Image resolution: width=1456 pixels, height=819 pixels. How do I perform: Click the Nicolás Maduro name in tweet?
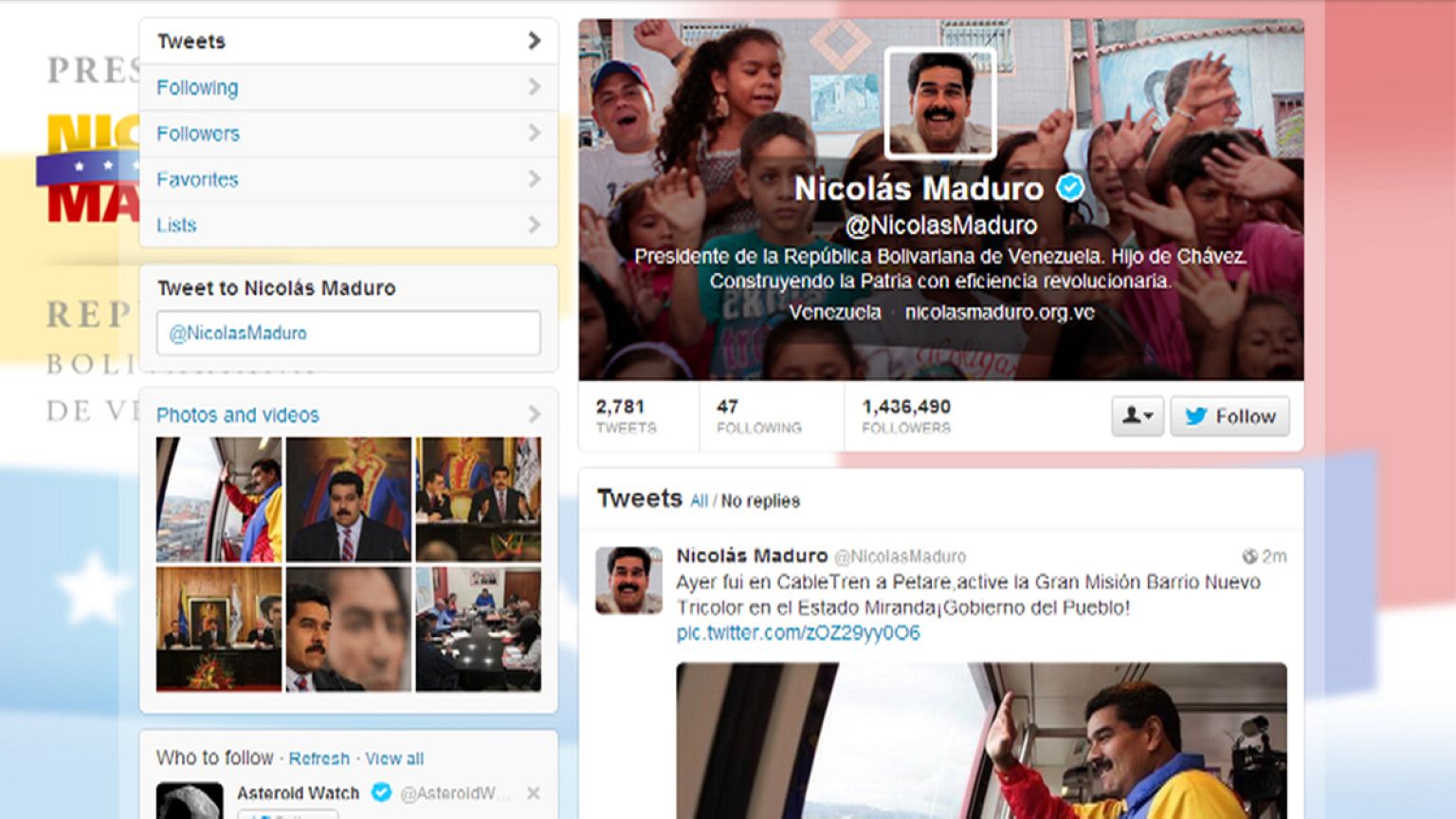pyautogui.click(x=752, y=555)
